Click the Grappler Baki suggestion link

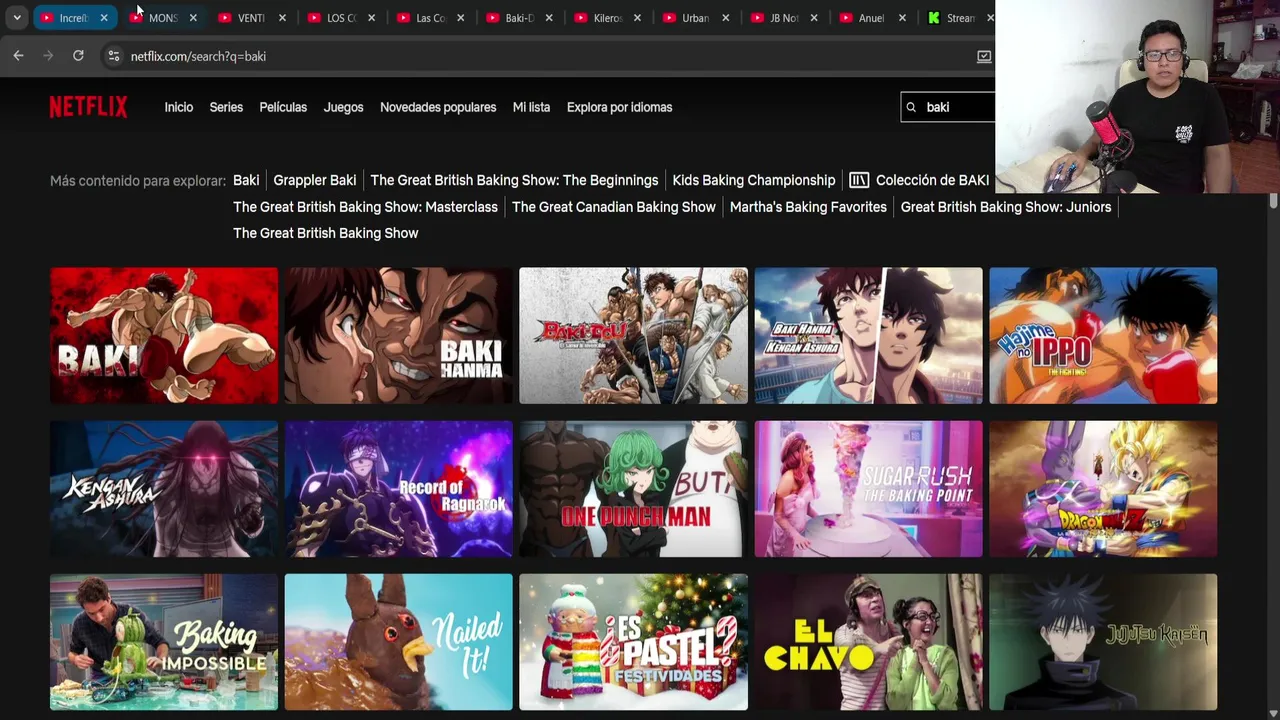tap(315, 180)
